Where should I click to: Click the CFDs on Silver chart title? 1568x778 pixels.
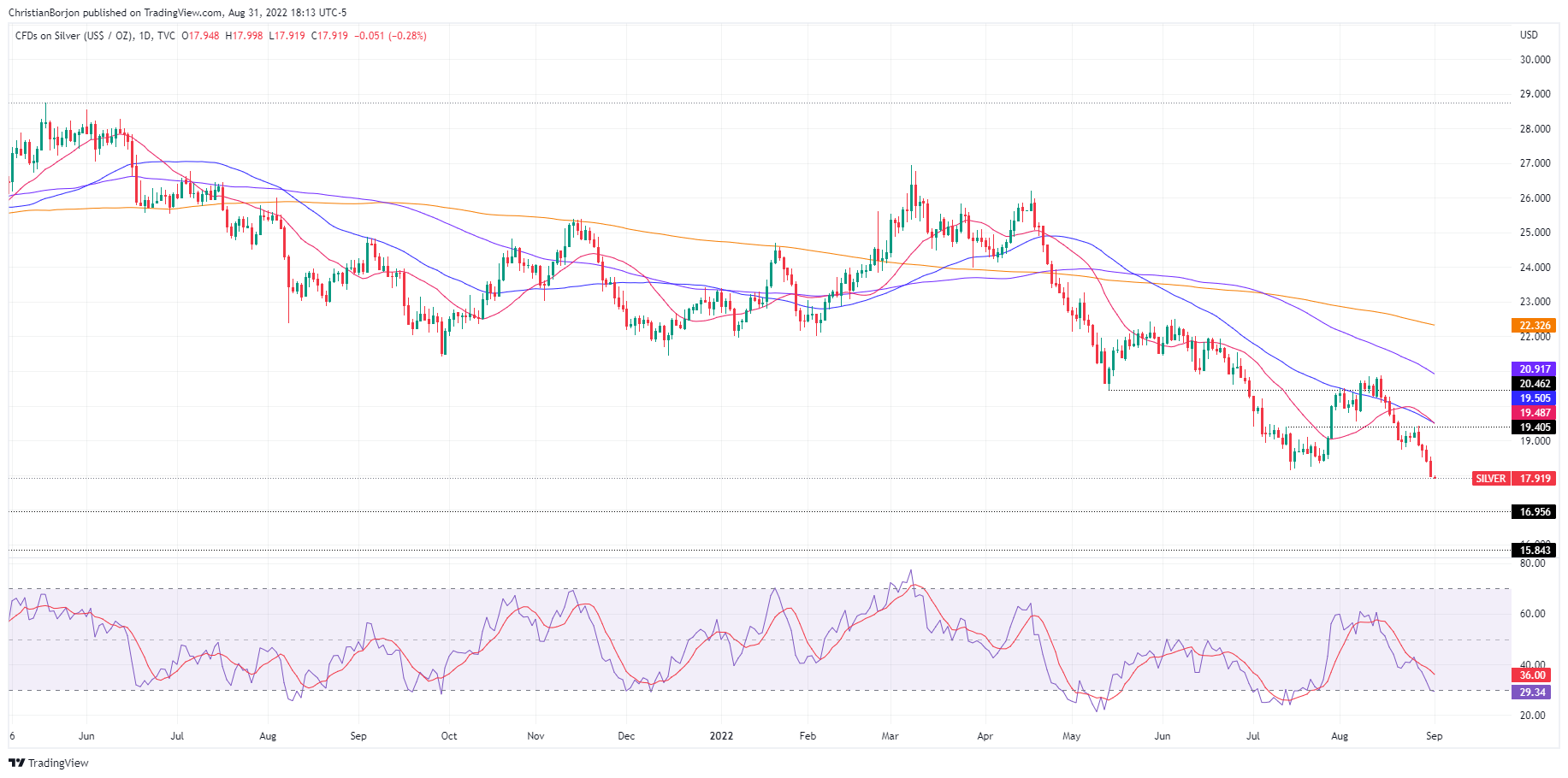95,36
